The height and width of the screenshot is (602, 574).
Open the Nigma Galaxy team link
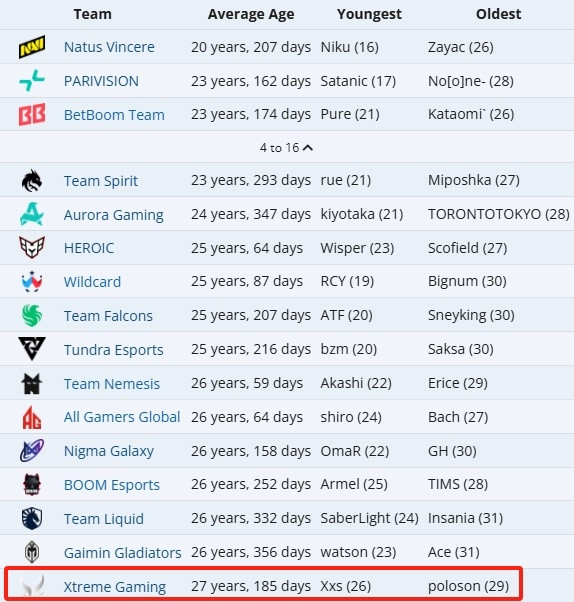coord(109,451)
